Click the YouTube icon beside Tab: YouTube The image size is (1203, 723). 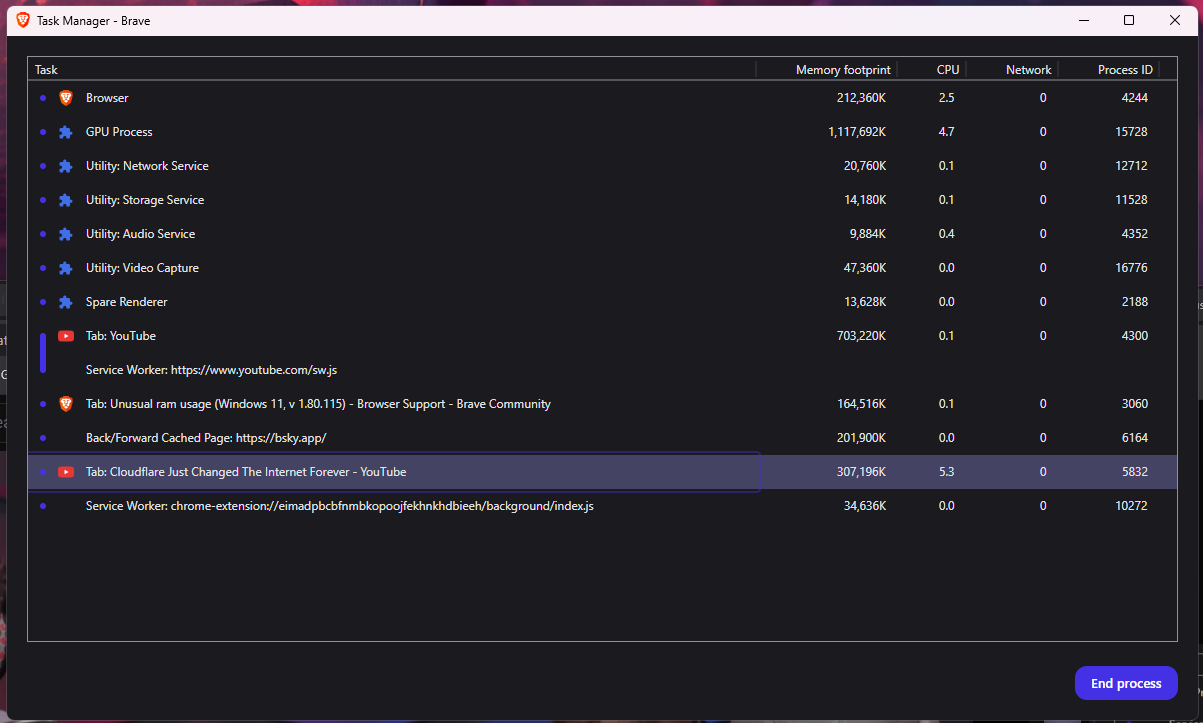point(66,336)
